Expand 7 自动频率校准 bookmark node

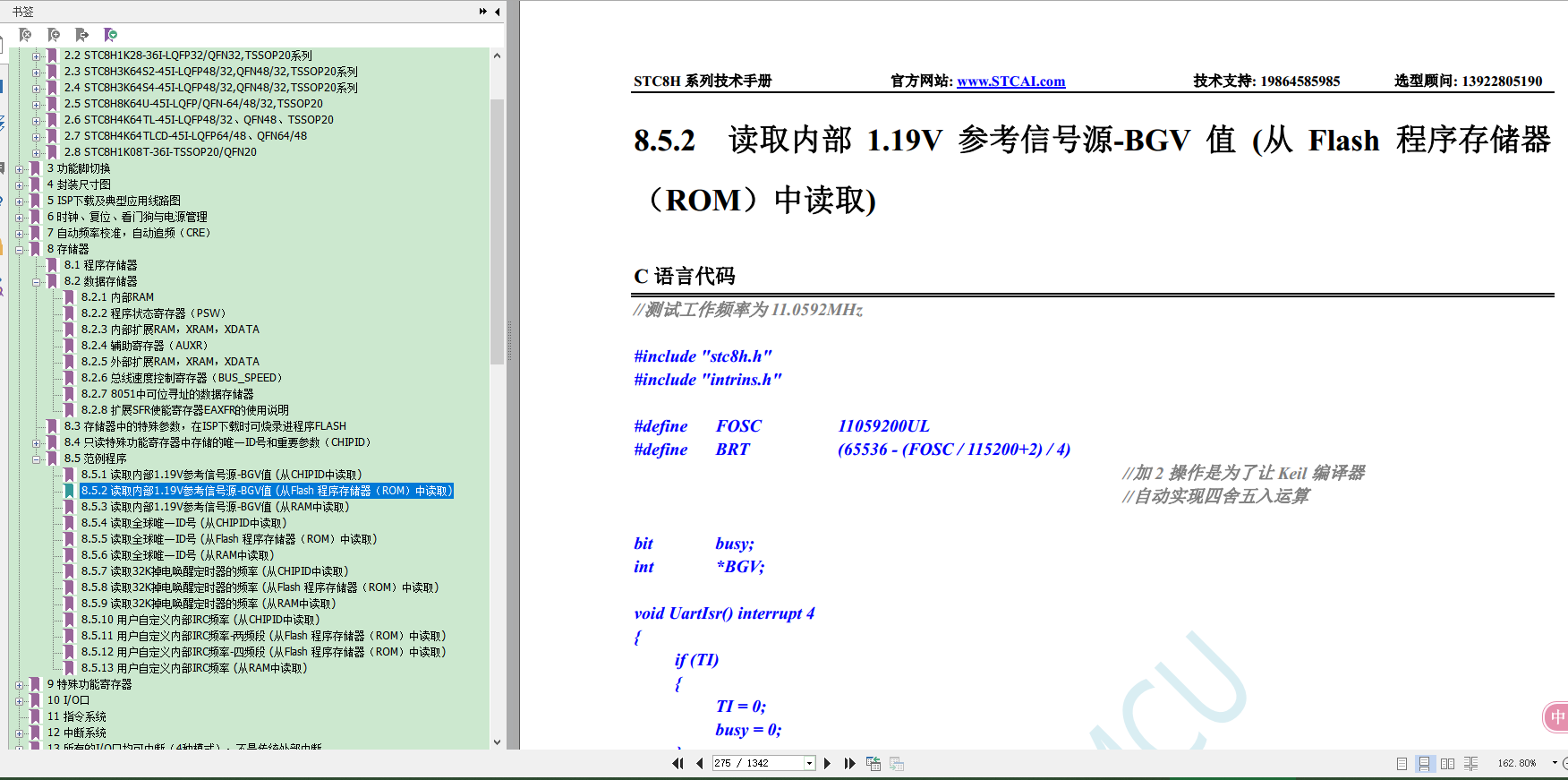(x=20, y=233)
